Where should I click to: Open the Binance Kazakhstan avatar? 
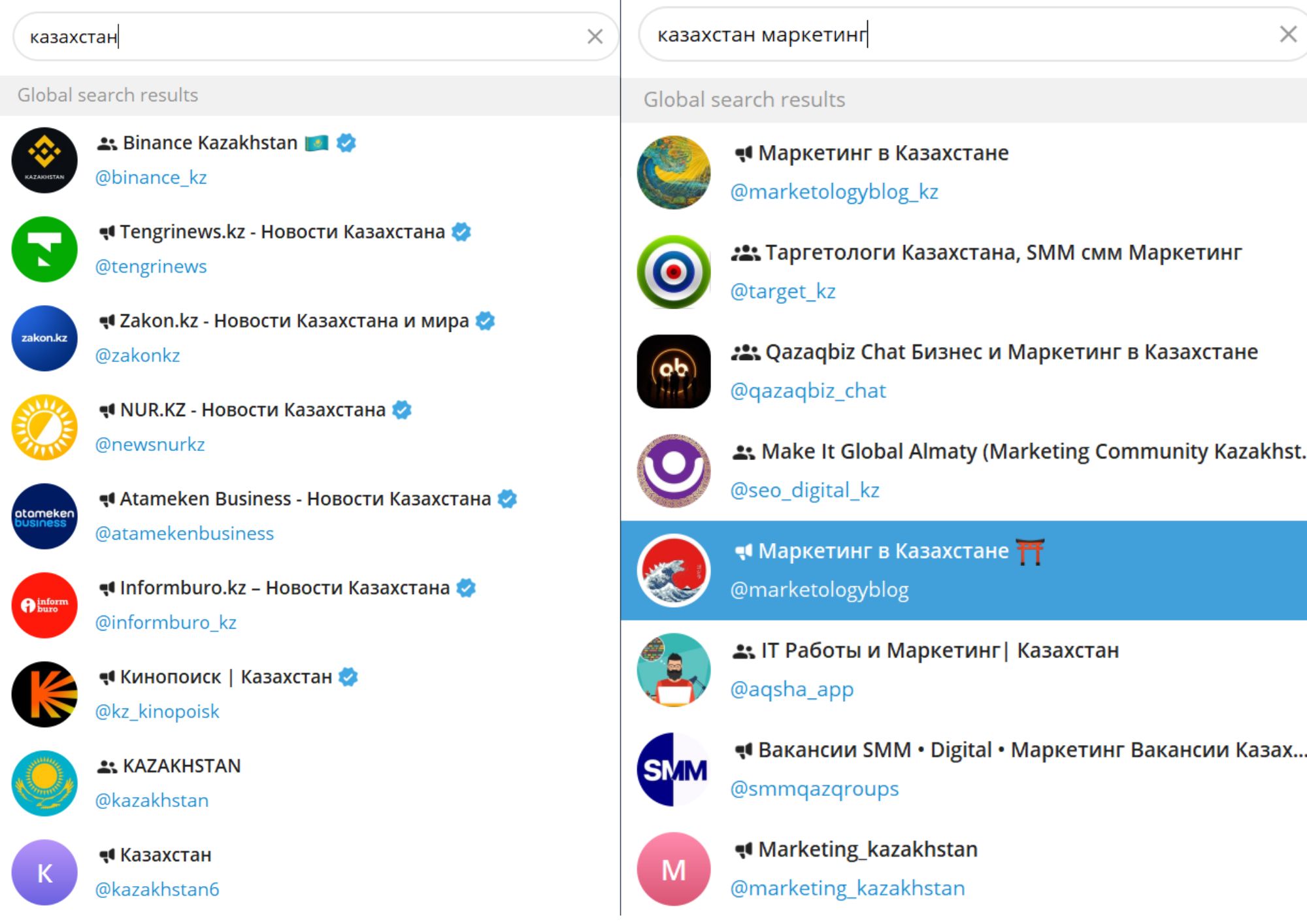(x=44, y=160)
